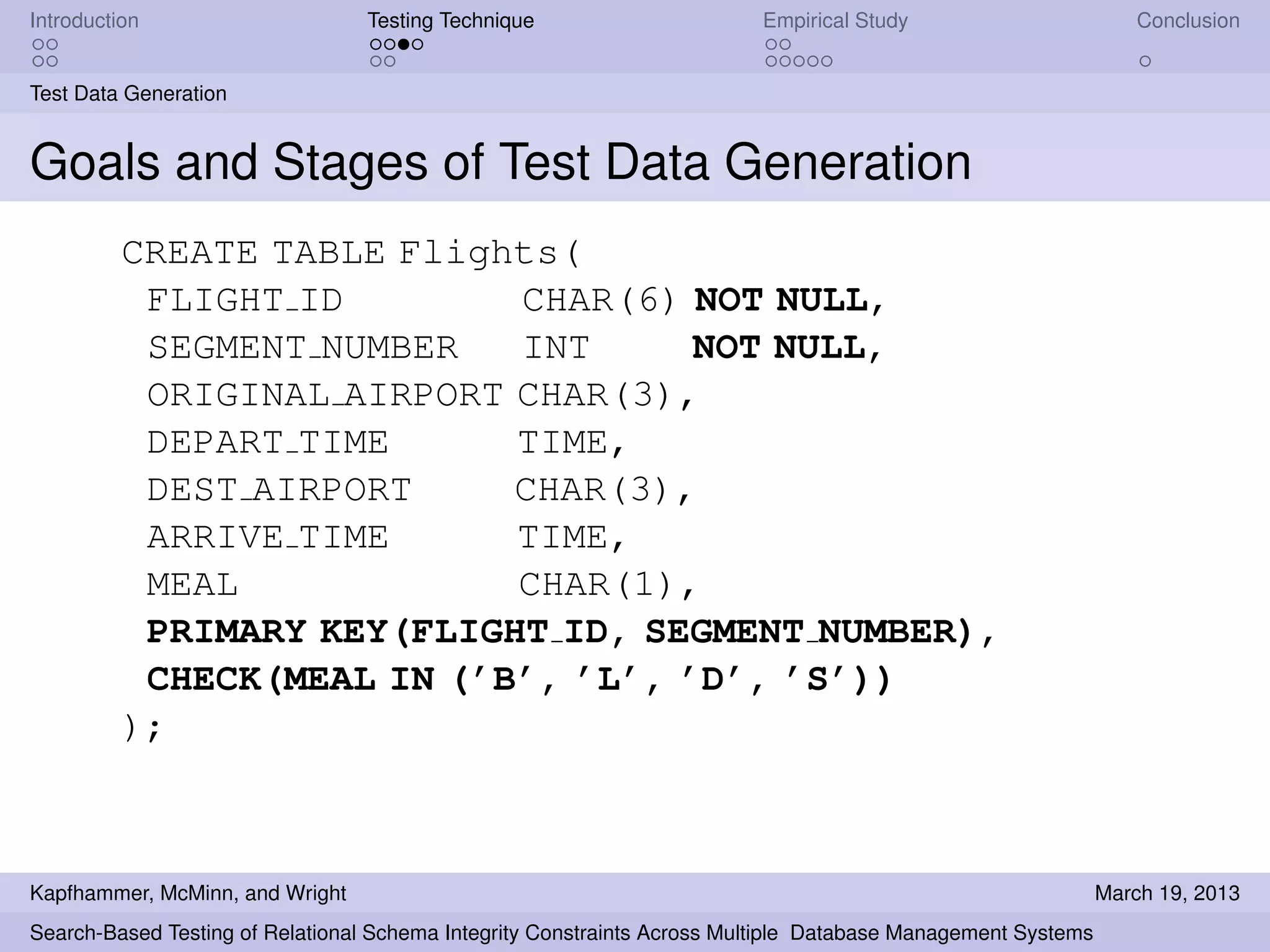This screenshot has height=952, width=1270.
Task: Click the MEAL column name
Action: tap(192, 584)
